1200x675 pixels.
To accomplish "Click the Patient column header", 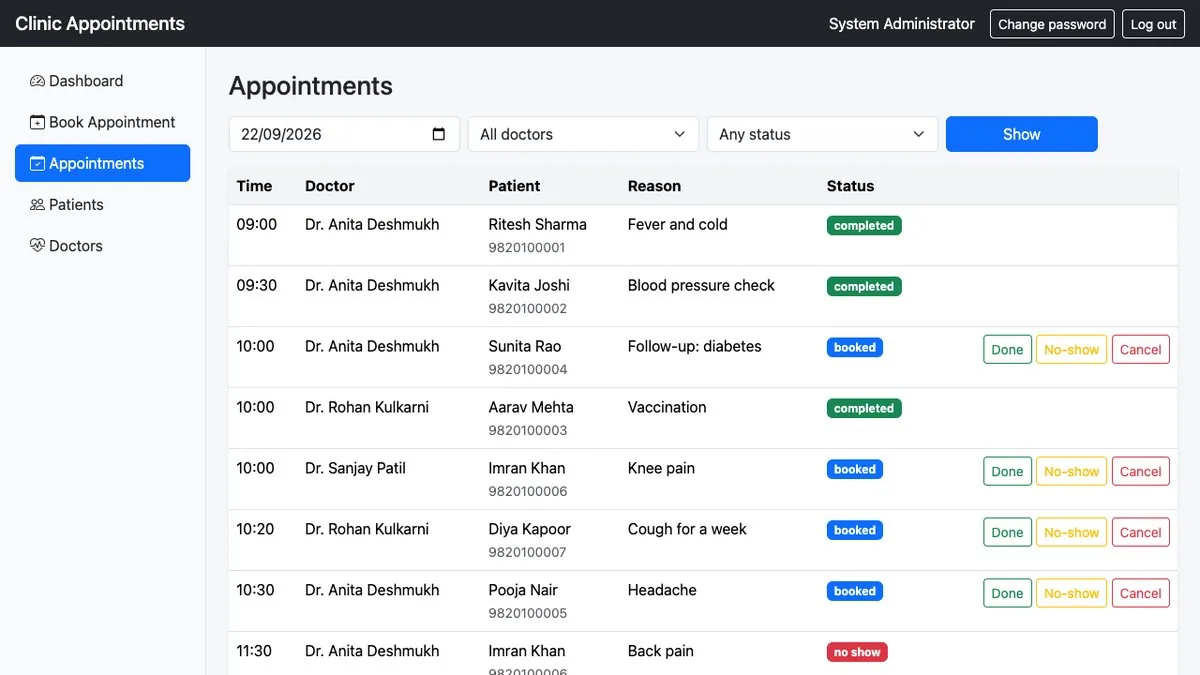I will point(514,186).
